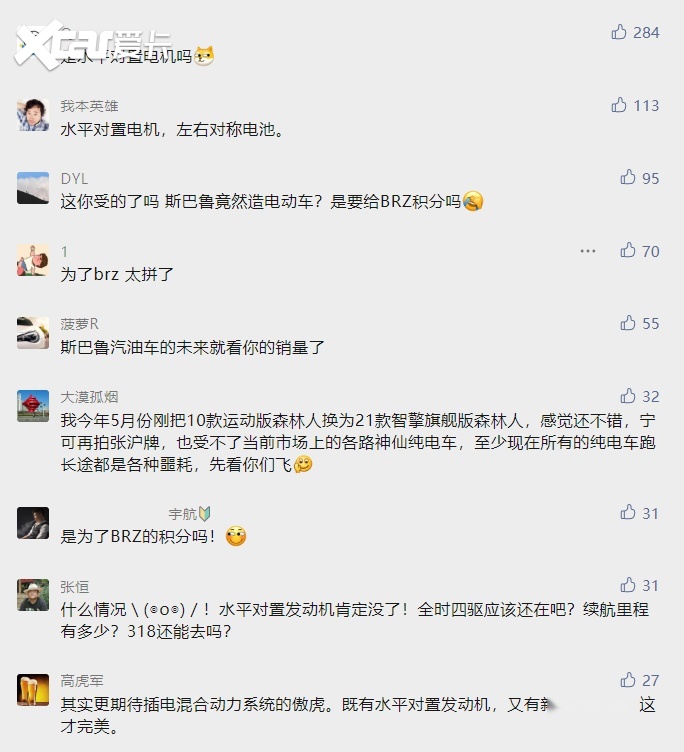This screenshot has width=684, height=752.
Task: Open 我本英雄's profile avatar
Action: (33, 114)
